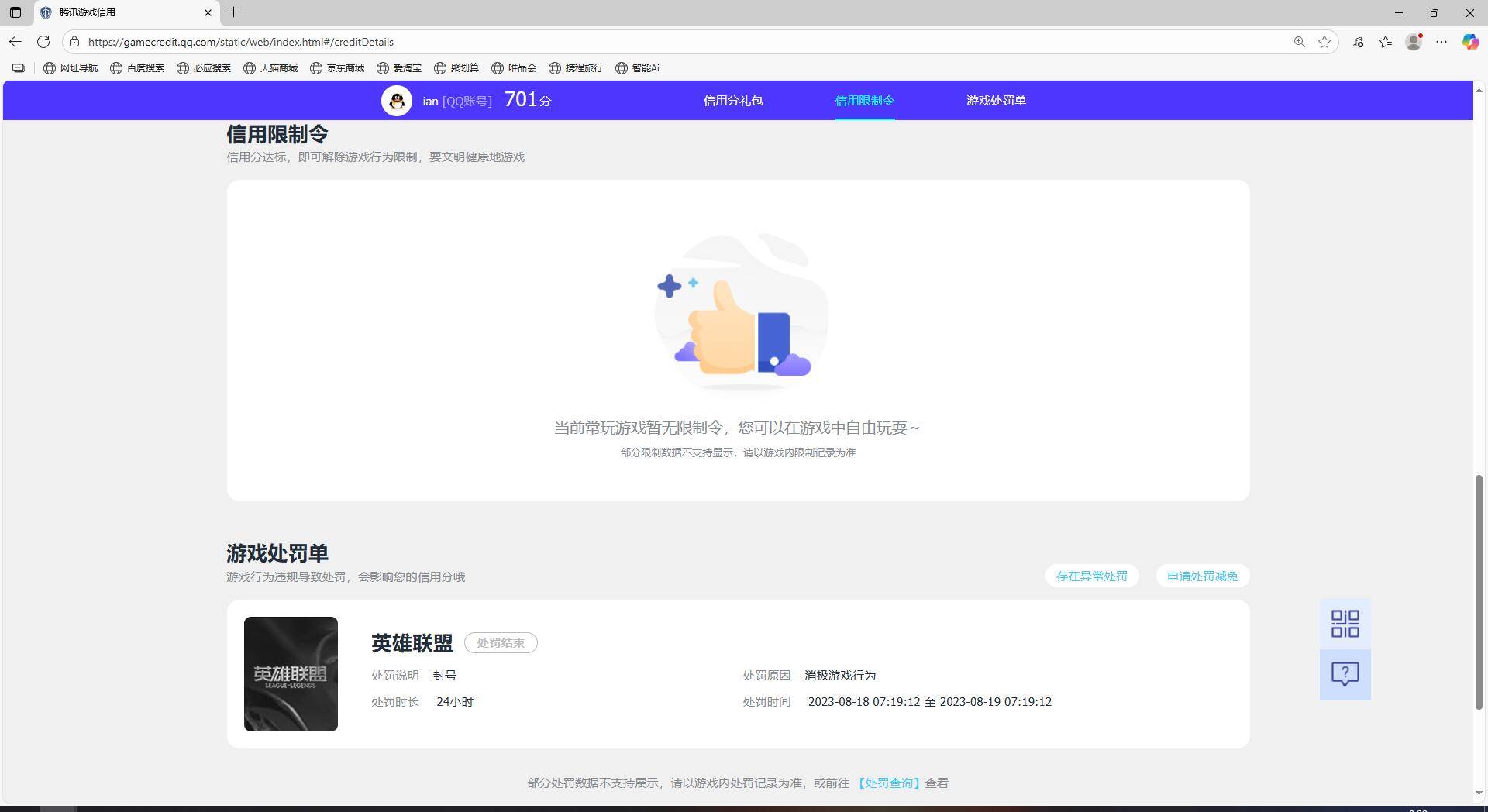Open the browser collections icon

tap(1386, 42)
